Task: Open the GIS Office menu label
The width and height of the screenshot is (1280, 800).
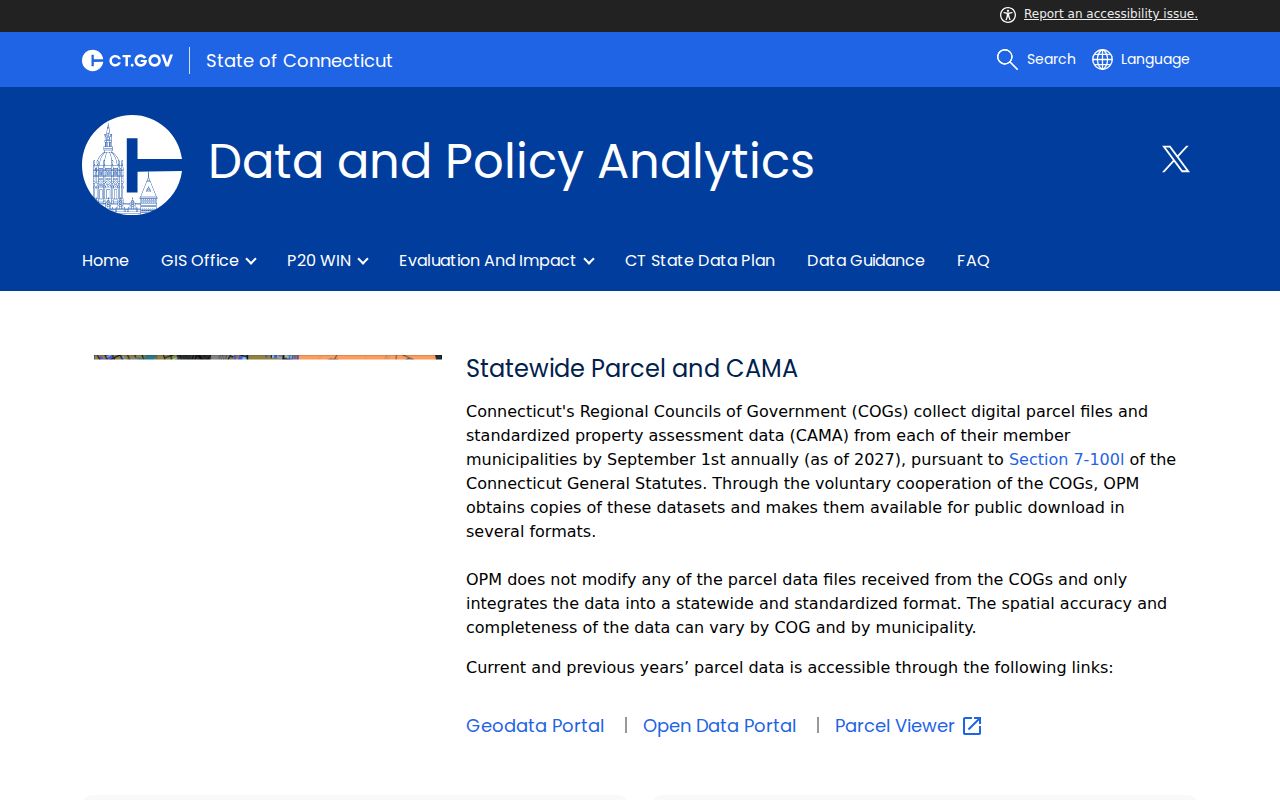Action: click(x=200, y=261)
